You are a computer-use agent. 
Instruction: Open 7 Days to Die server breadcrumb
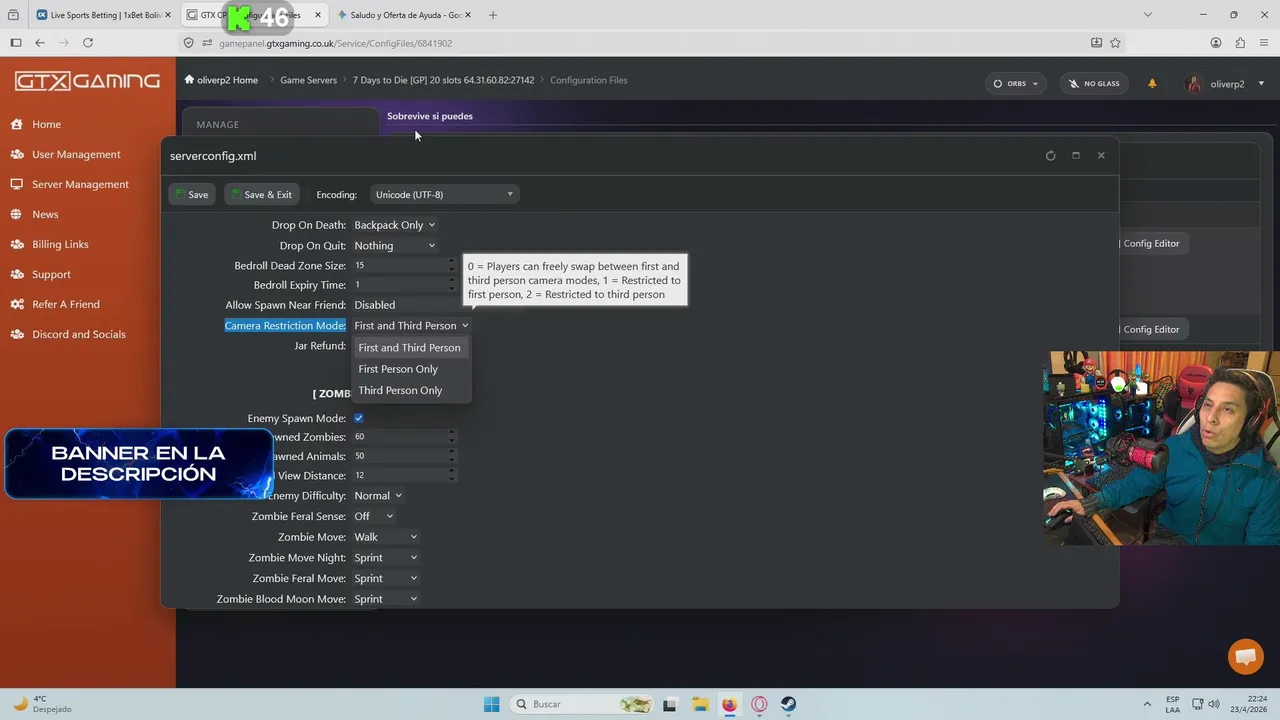click(x=443, y=80)
